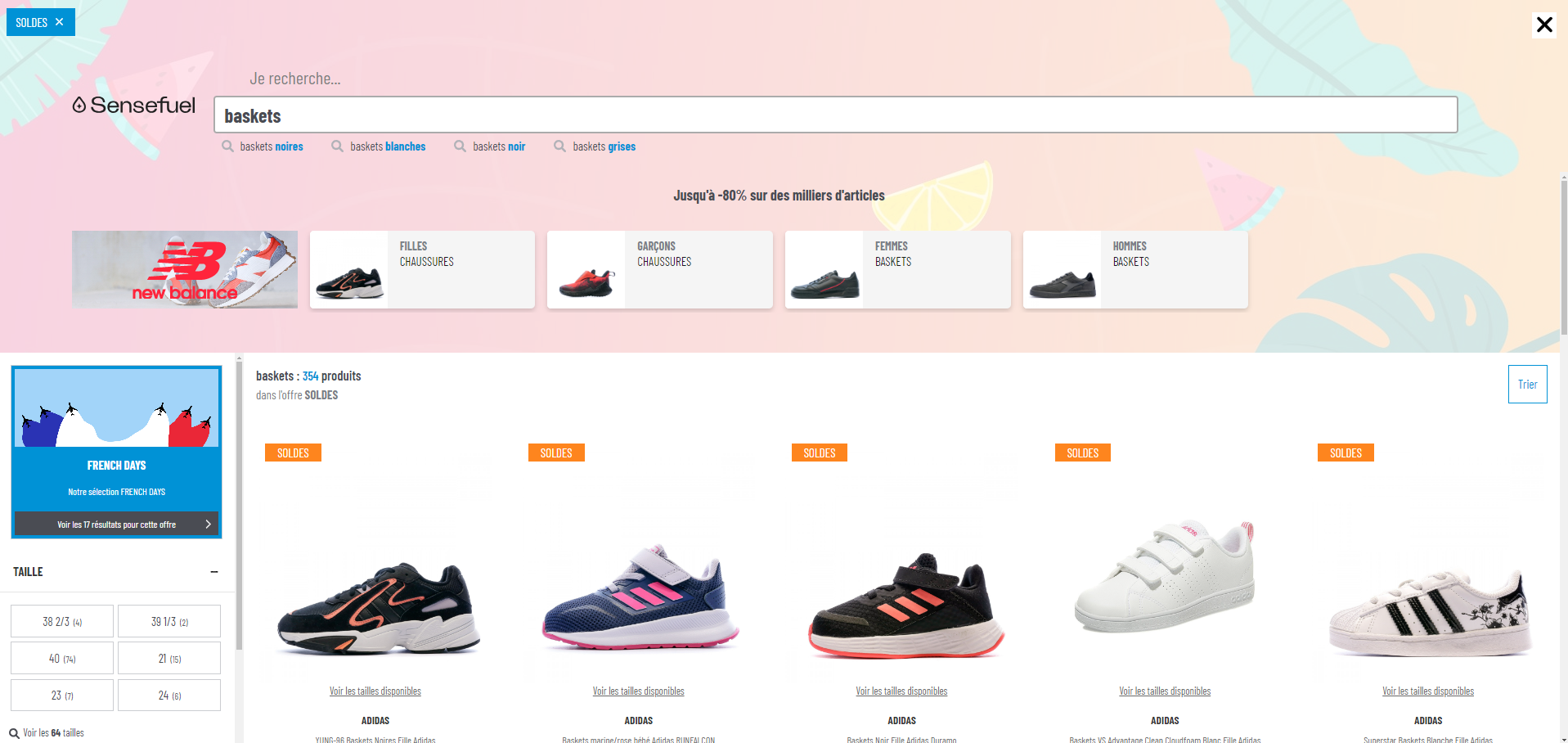The height and width of the screenshot is (743, 1568).
Task: Expand all sizes via 'Voir les 64 tailles'
Action: (x=53, y=733)
